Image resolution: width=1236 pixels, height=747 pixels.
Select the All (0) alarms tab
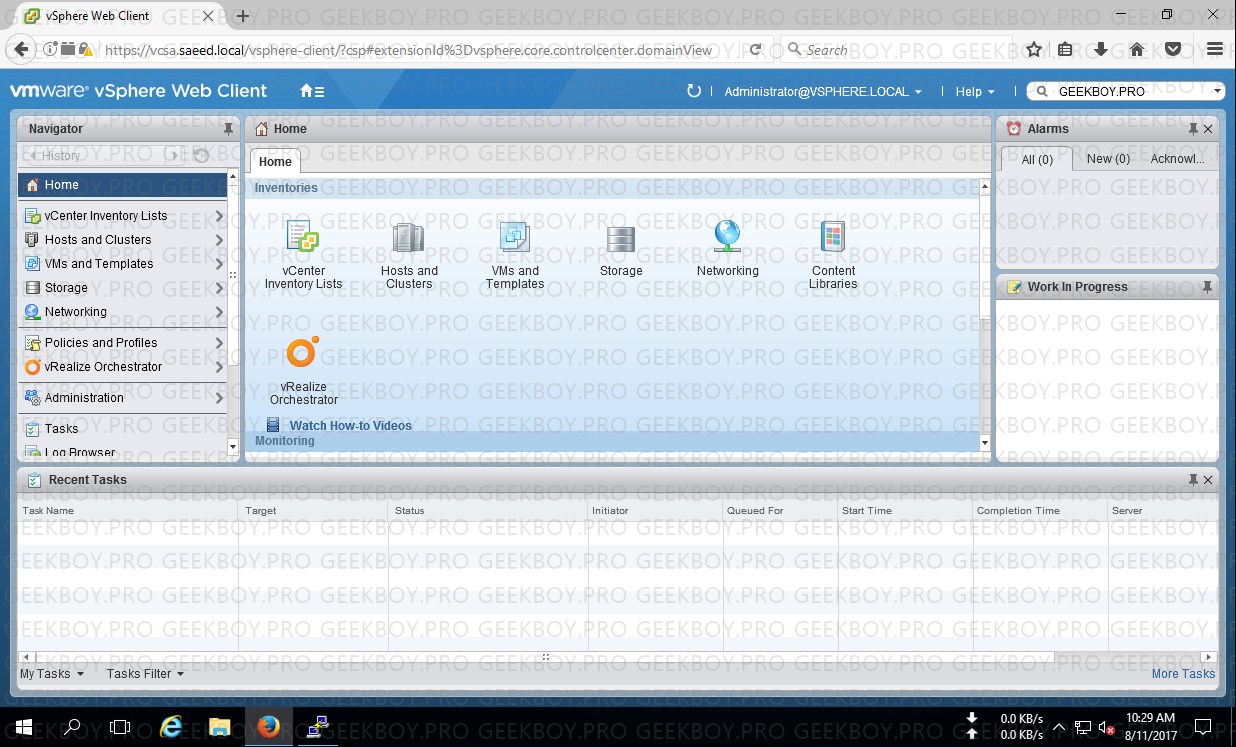click(1037, 159)
